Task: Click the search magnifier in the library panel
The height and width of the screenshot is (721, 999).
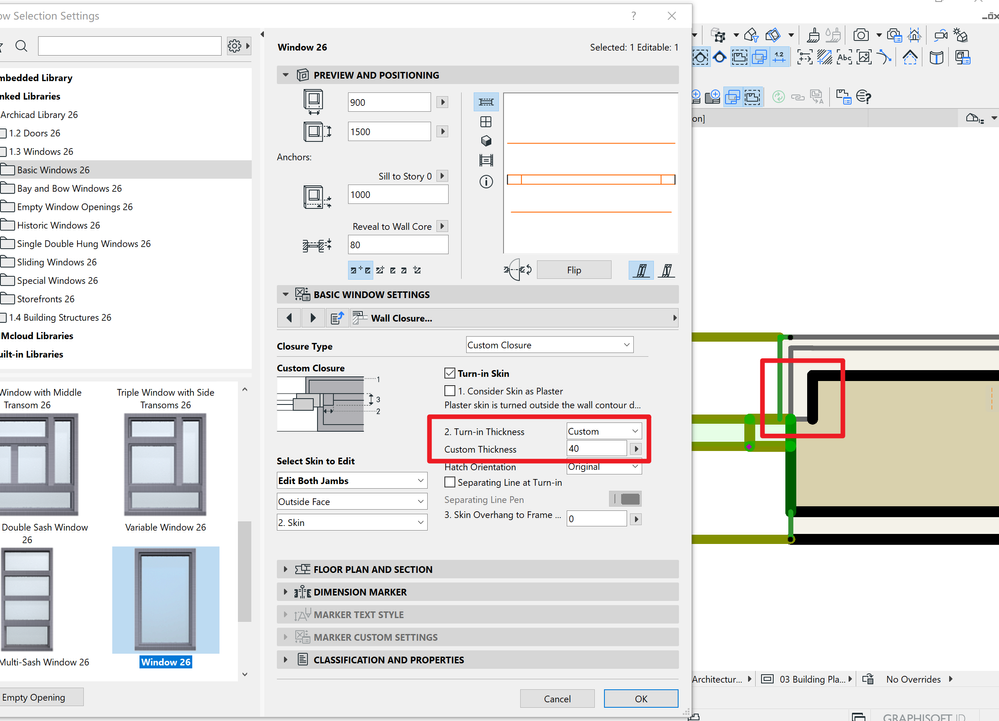Action: 21,46
